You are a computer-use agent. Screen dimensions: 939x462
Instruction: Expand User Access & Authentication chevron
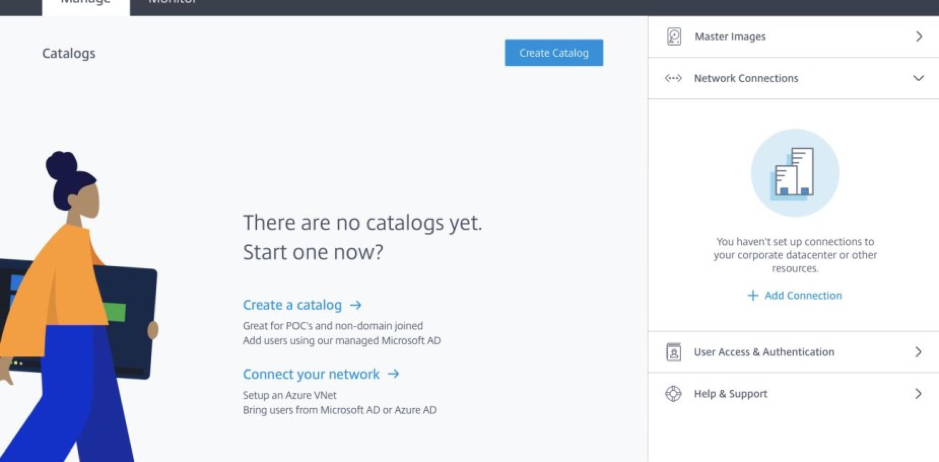click(919, 352)
